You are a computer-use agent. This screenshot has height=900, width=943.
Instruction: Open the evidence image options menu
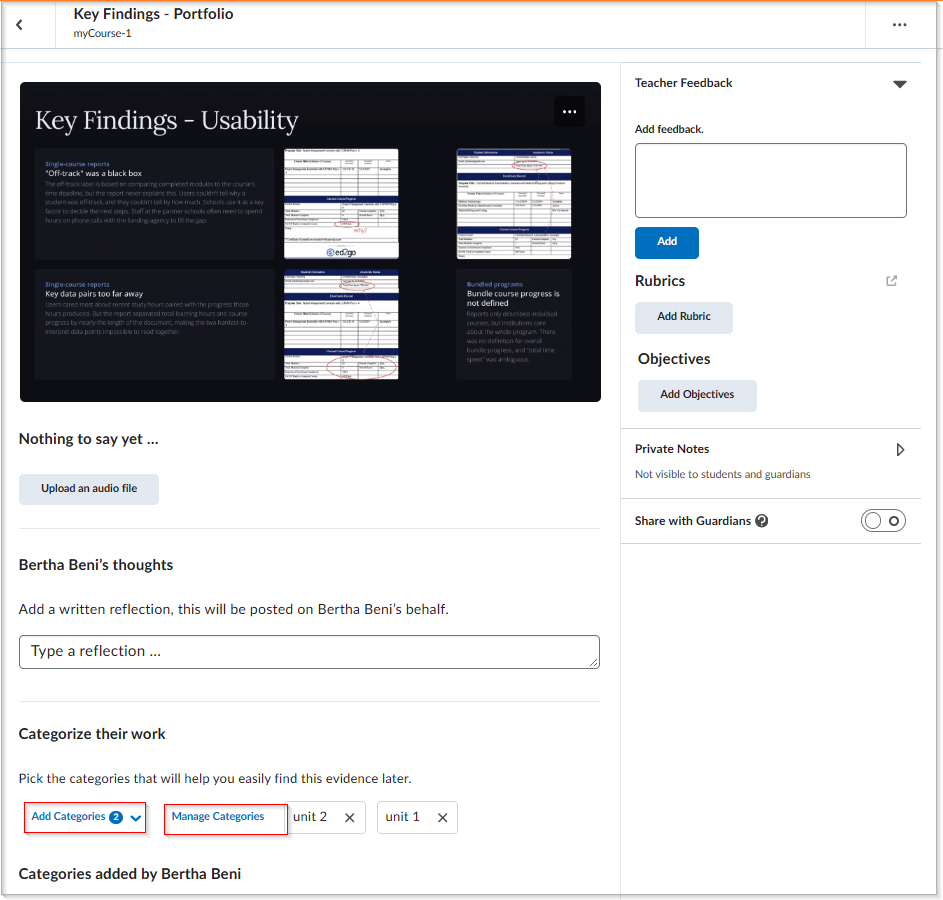pyautogui.click(x=569, y=112)
